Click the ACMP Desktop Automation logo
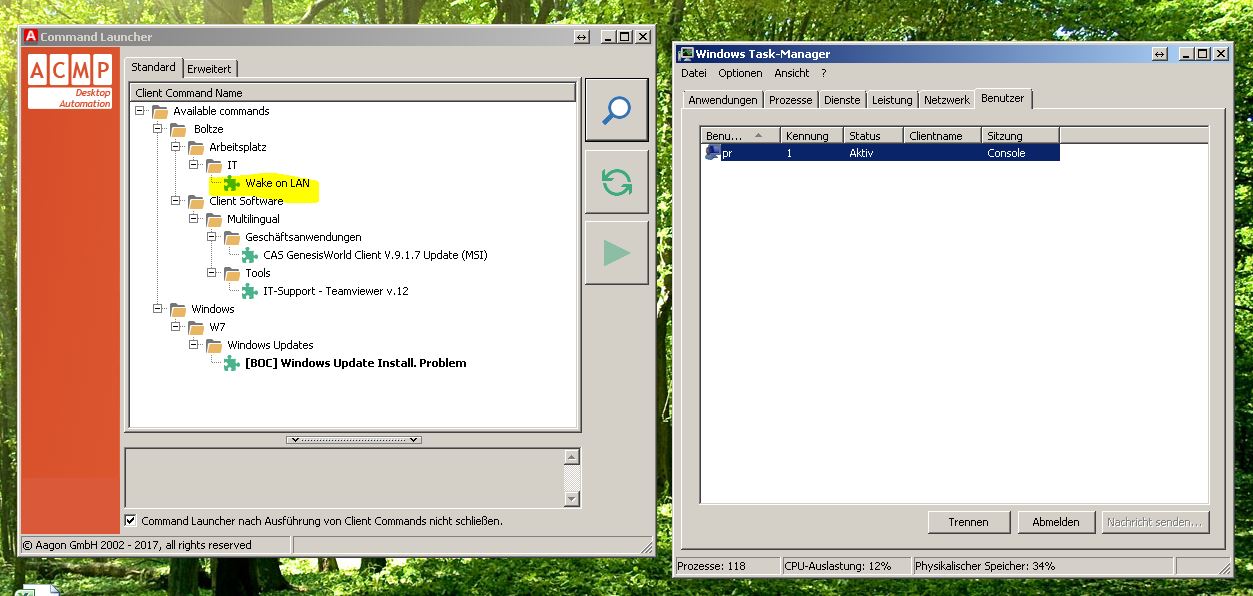Viewport: 1253px width, 596px height. [x=69, y=80]
